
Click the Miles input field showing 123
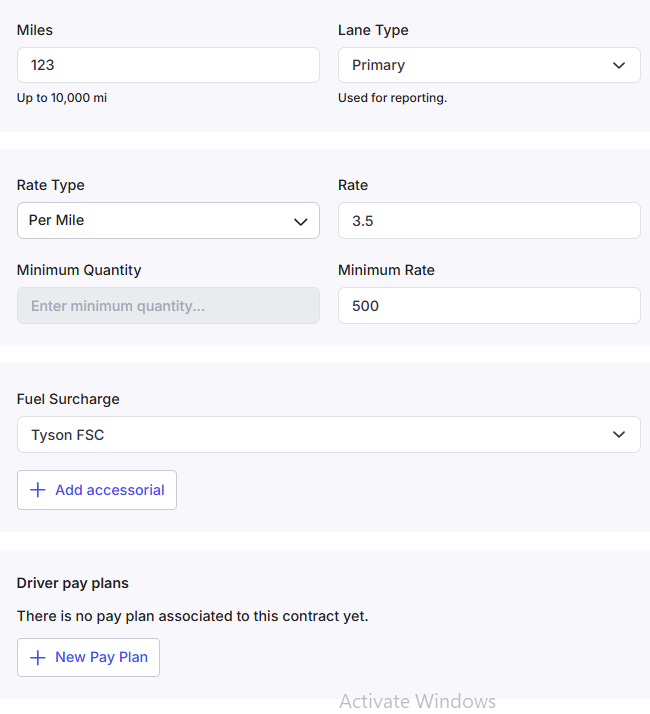pos(168,65)
